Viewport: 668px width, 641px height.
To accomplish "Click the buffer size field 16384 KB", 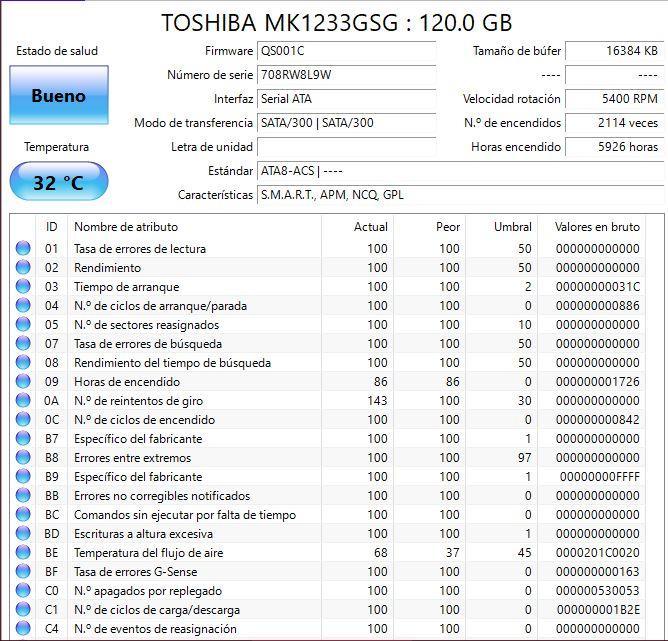I will coord(614,51).
